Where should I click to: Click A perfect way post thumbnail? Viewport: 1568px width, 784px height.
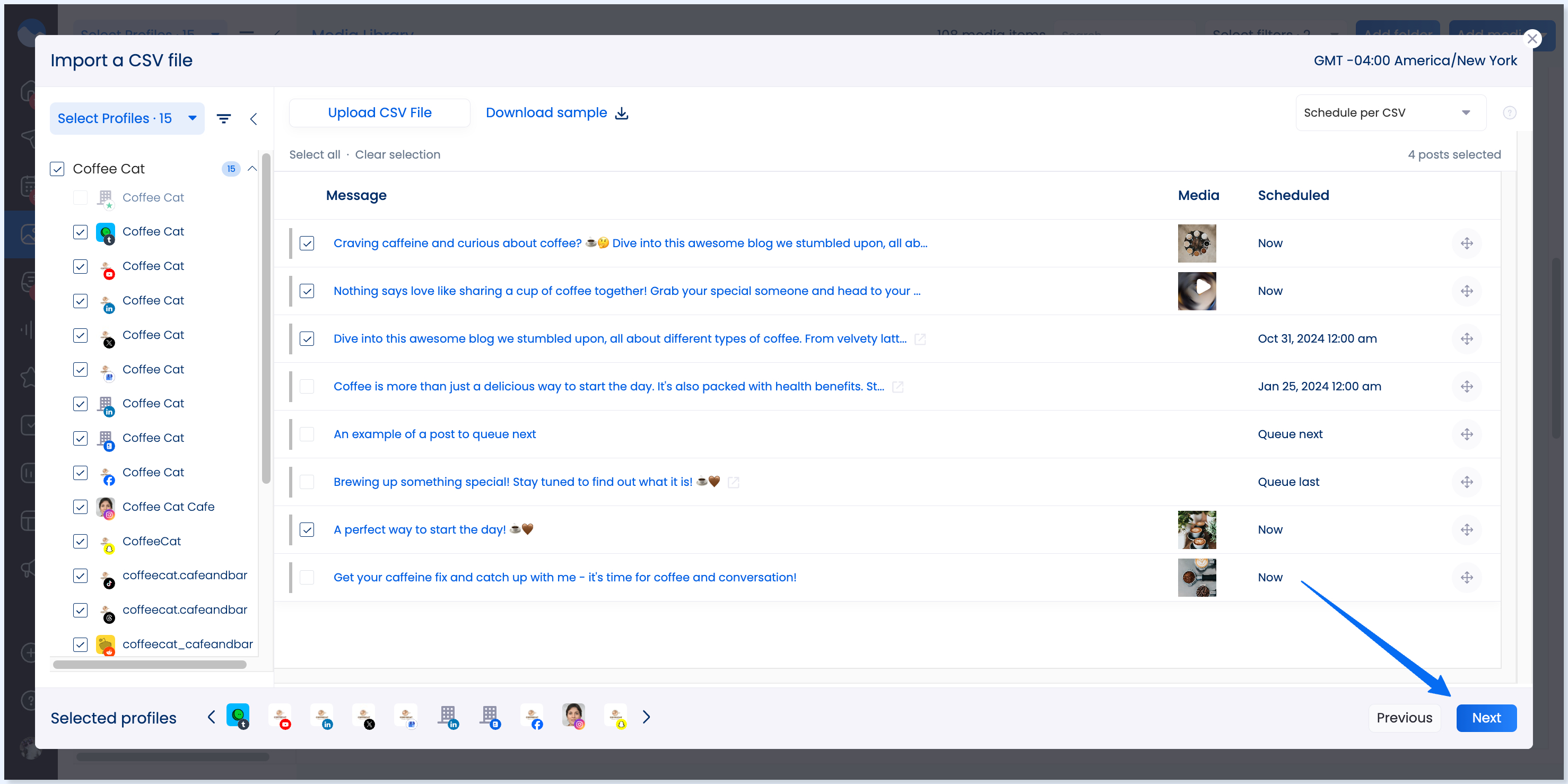point(1197,530)
